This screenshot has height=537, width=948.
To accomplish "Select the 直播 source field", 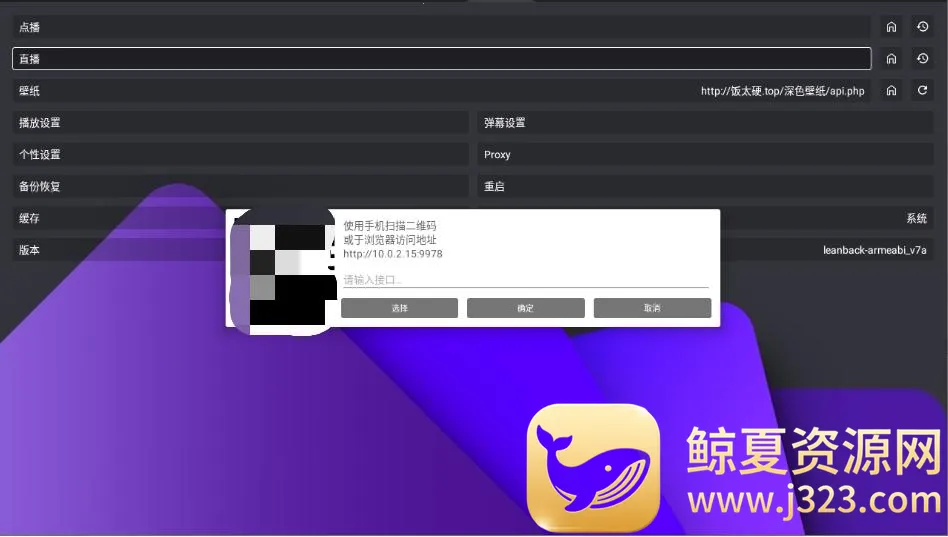I will [x=442, y=59].
